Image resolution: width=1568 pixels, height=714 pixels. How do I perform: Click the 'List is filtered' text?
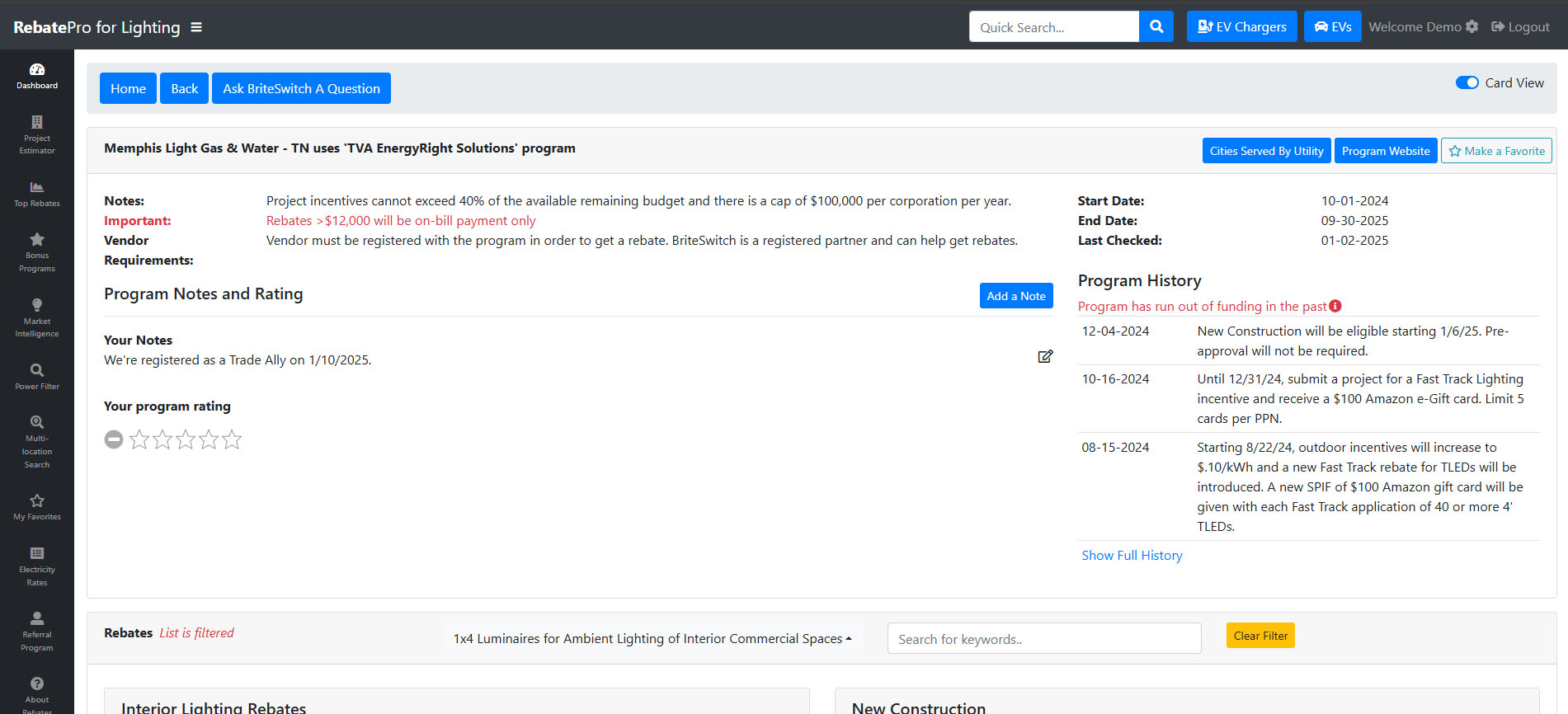pyautogui.click(x=196, y=632)
